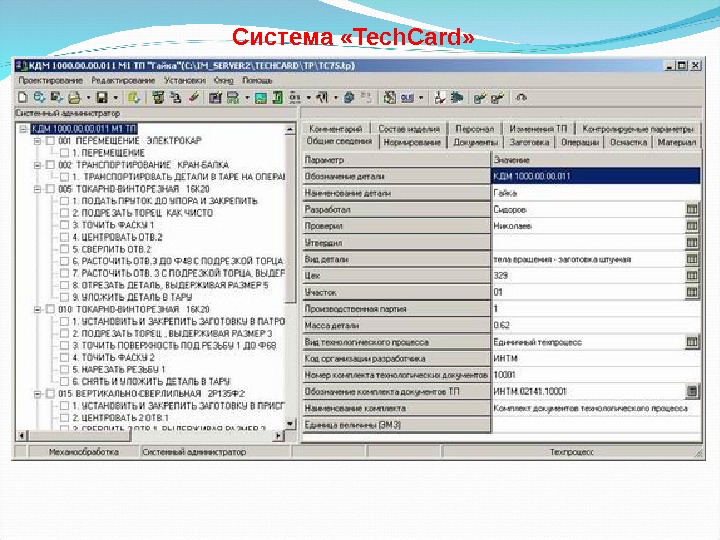720x540 pixels.
Task: Open the Окна menu
Action: tap(224, 80)
